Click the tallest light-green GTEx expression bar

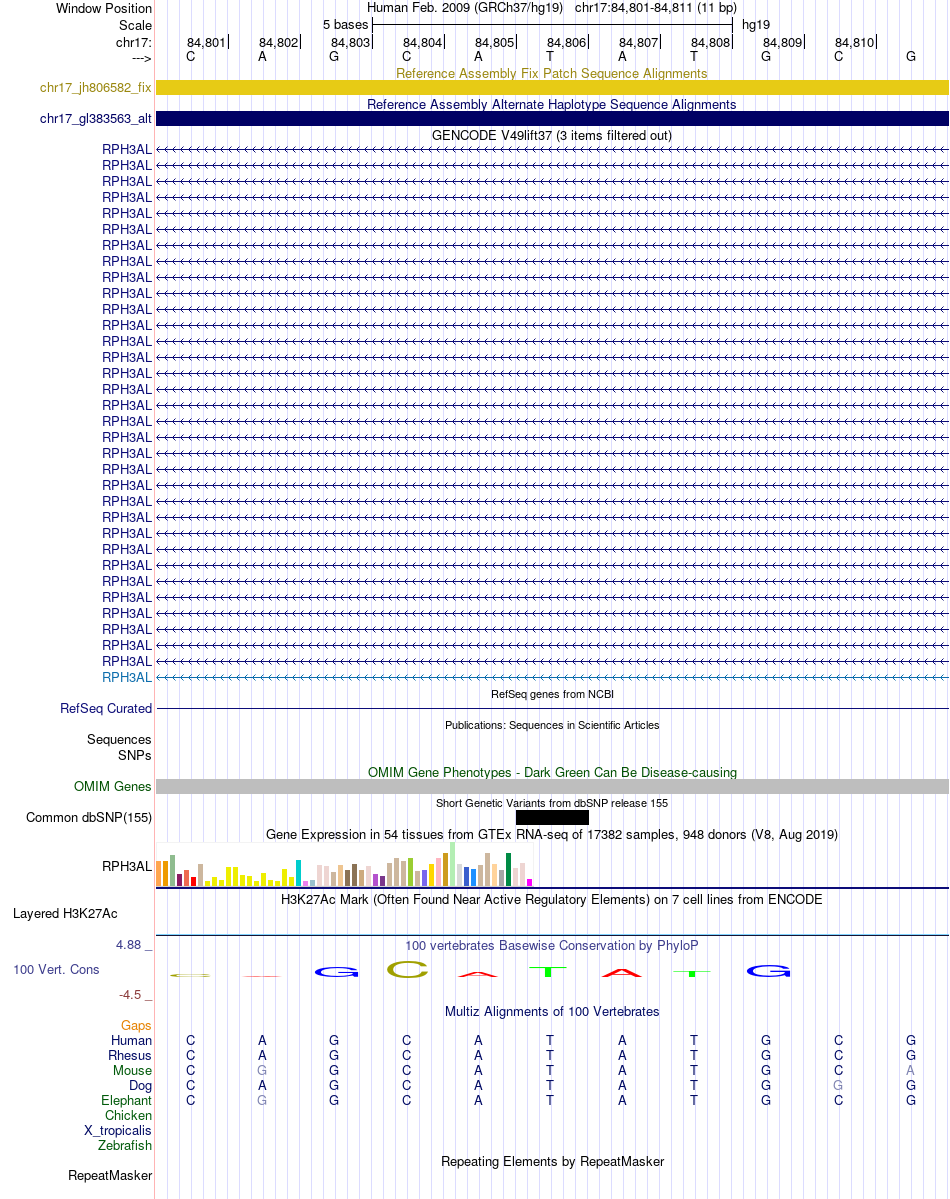pos(453,864)
